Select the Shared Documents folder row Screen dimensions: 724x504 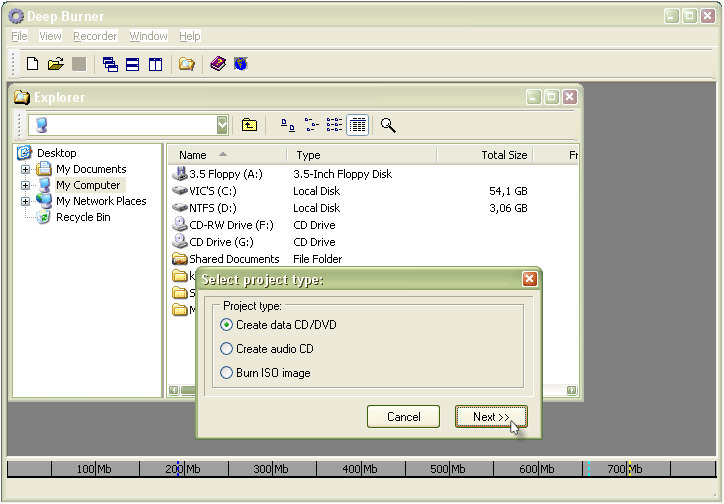(x=373, y=259)
